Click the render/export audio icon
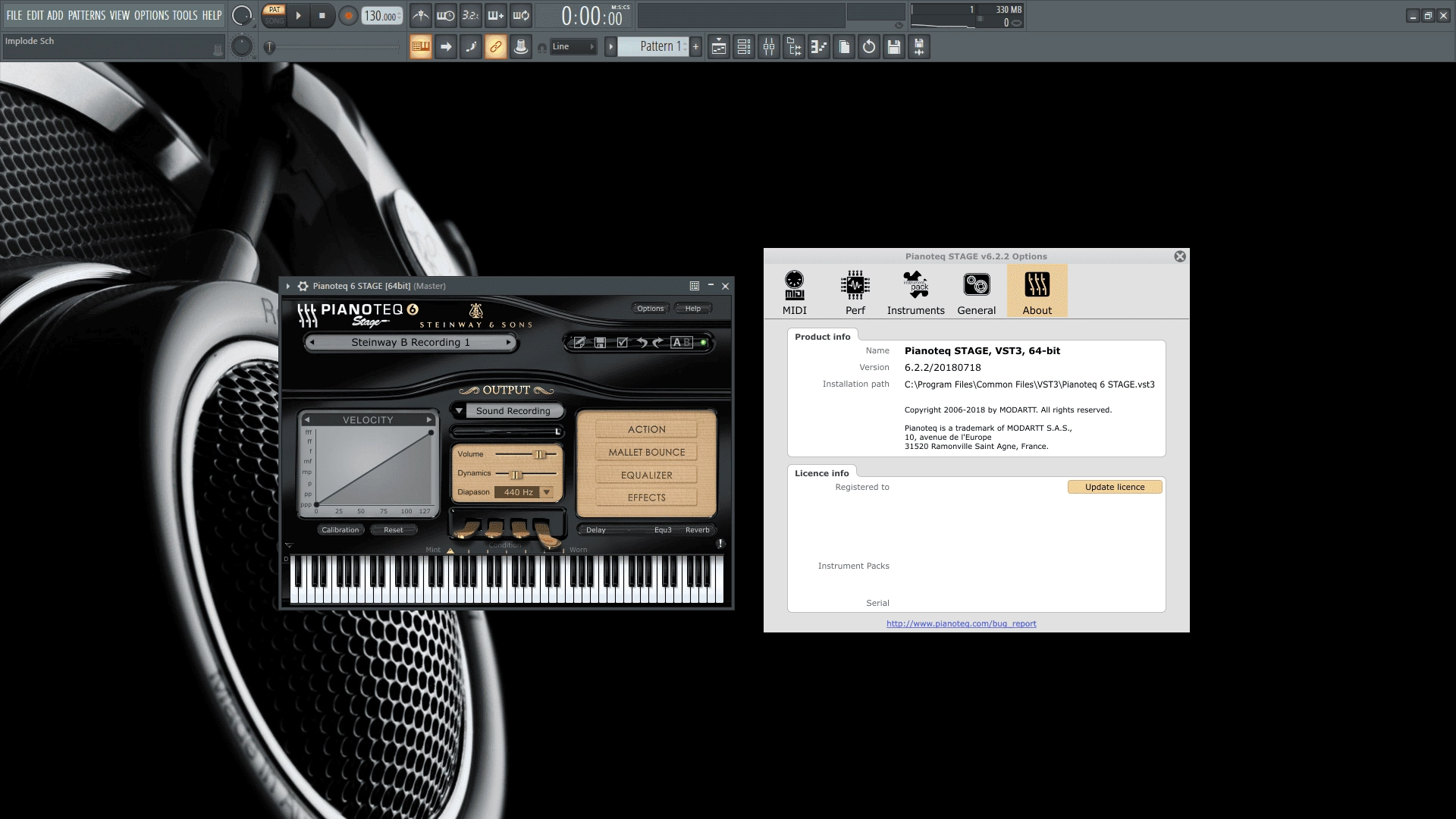 (x=919, y=47)
